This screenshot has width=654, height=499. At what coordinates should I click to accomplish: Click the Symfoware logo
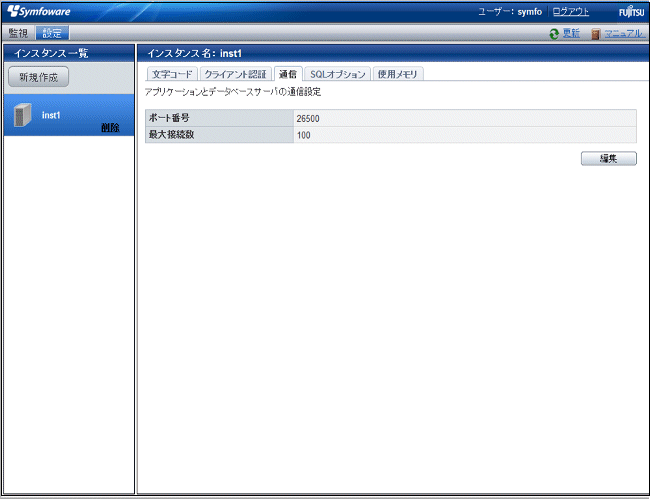click(x=39, y=11)
